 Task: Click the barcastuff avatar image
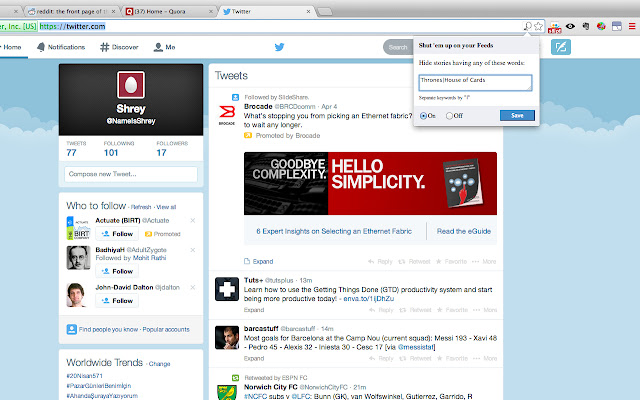tap(227, 338)
